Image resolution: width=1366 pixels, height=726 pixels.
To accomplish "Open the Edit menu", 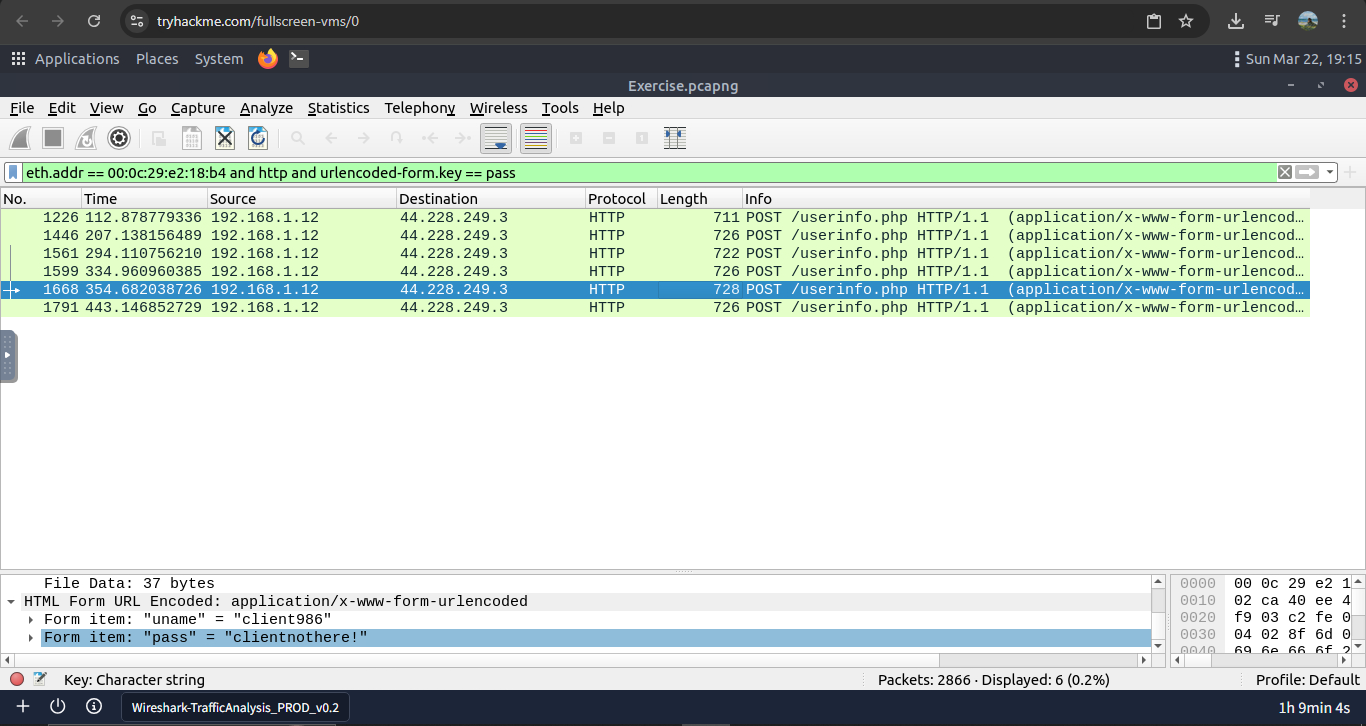I will [62, 108].
